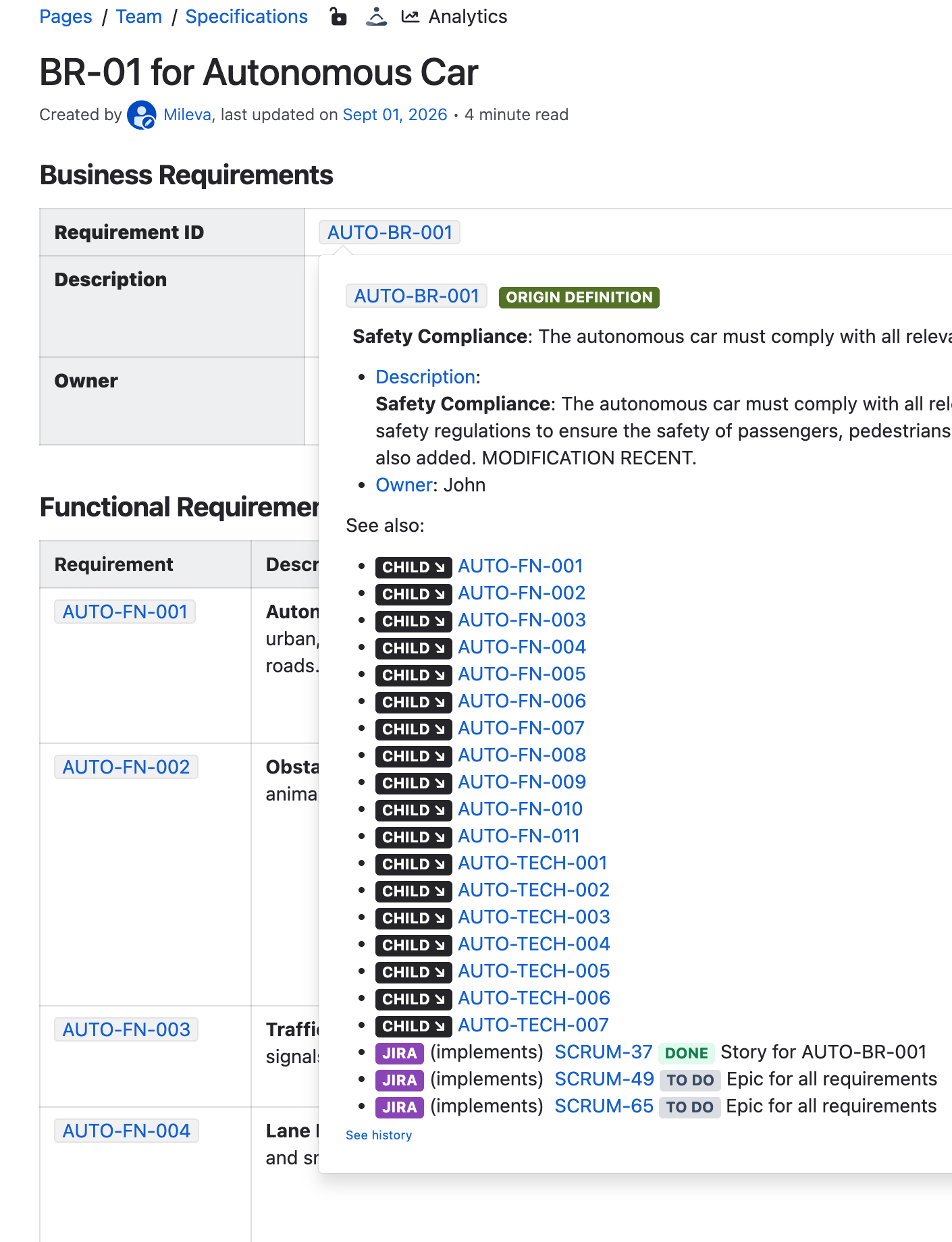
Task: Click JIRA badge next to SCRUM-65
Action: coord(400,1107)
